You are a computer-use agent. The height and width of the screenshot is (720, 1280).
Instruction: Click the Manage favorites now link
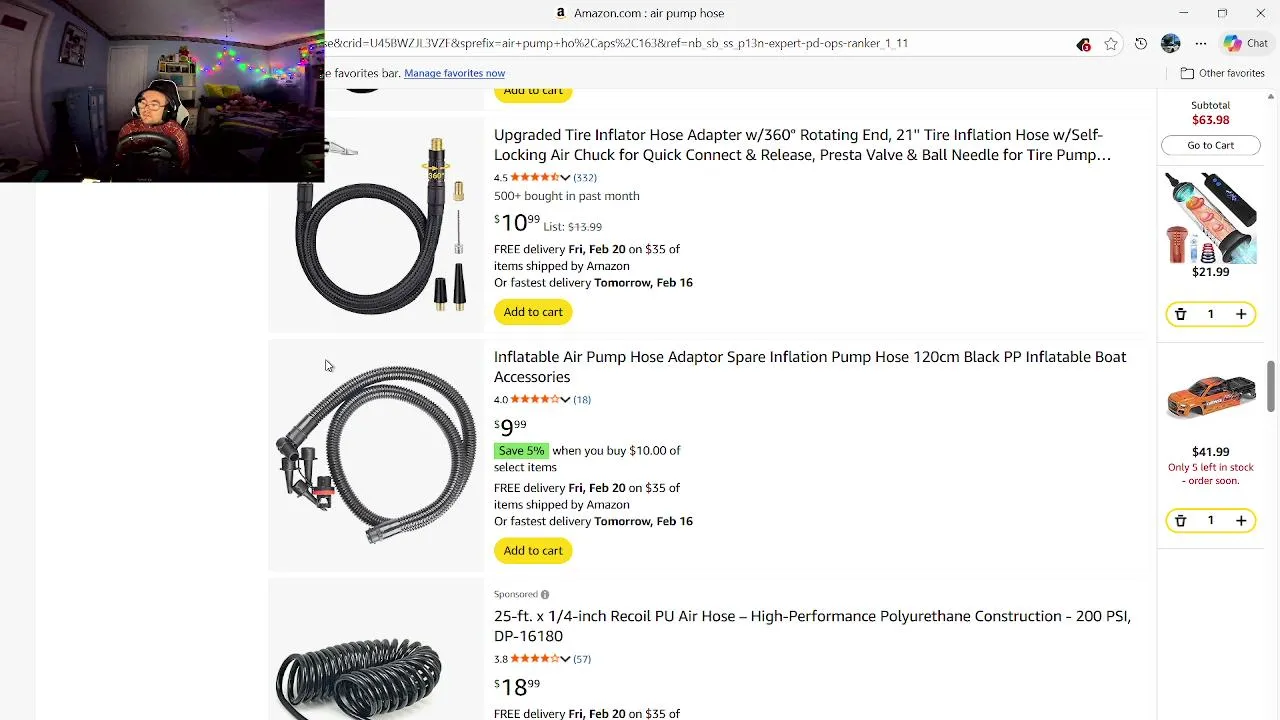[454, 73]
